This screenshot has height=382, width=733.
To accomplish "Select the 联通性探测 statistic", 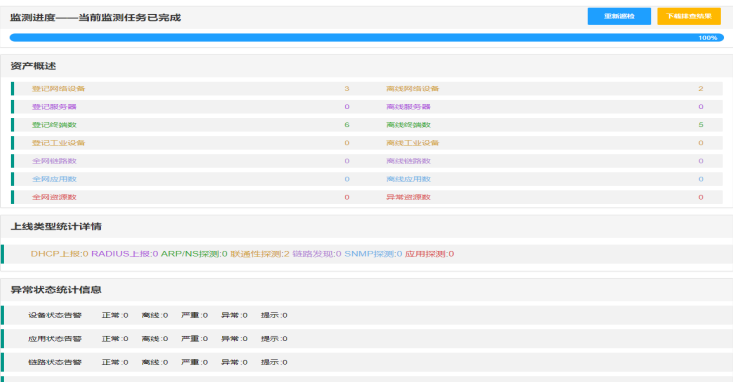I will [x=260, y=254].
